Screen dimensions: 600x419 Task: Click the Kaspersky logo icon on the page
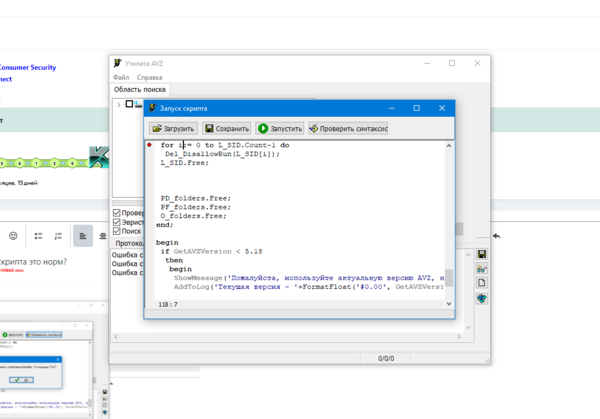click(x=99, y=157)
